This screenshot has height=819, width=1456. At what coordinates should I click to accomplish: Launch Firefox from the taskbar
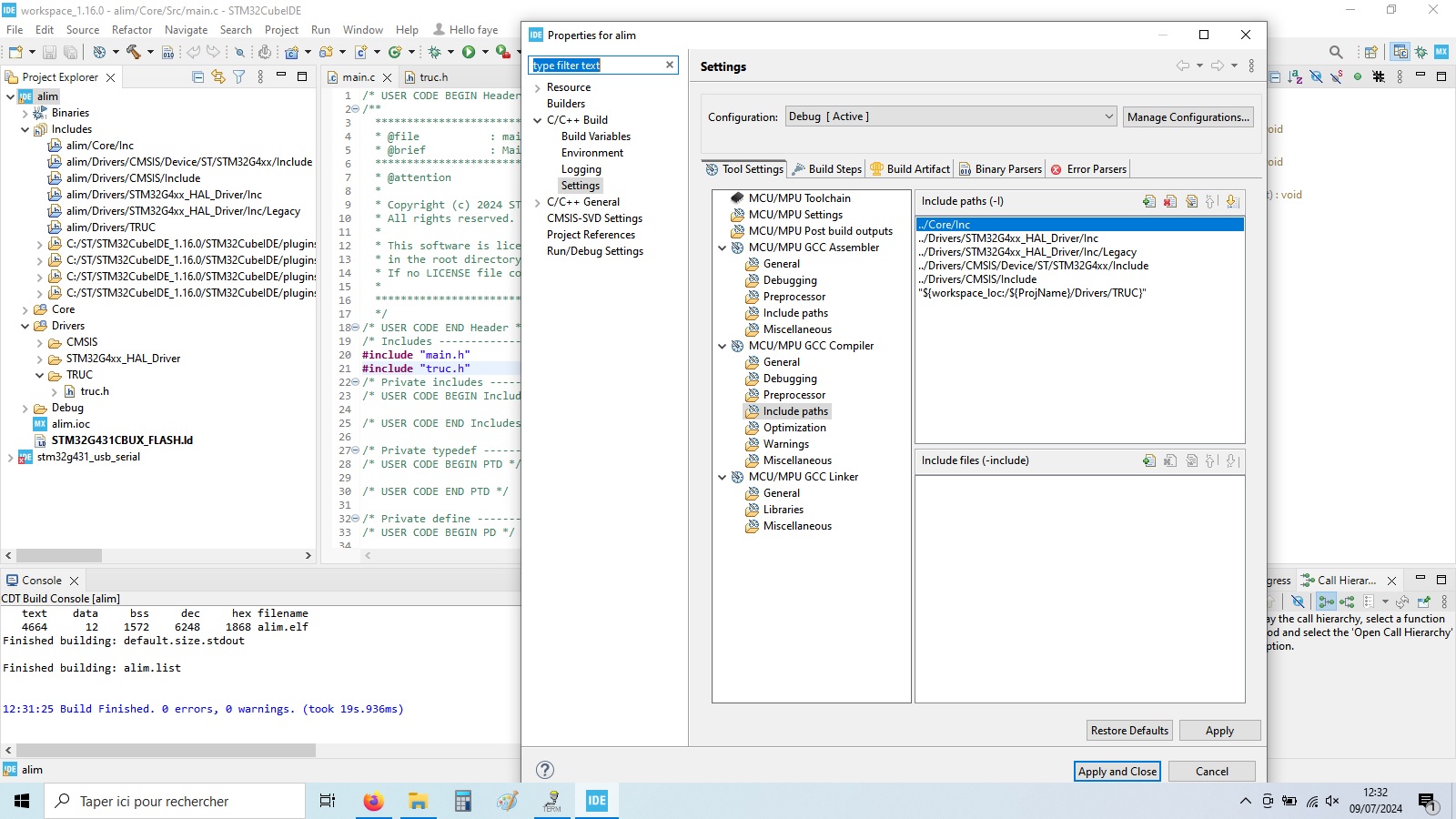click(x=373, y=802)
